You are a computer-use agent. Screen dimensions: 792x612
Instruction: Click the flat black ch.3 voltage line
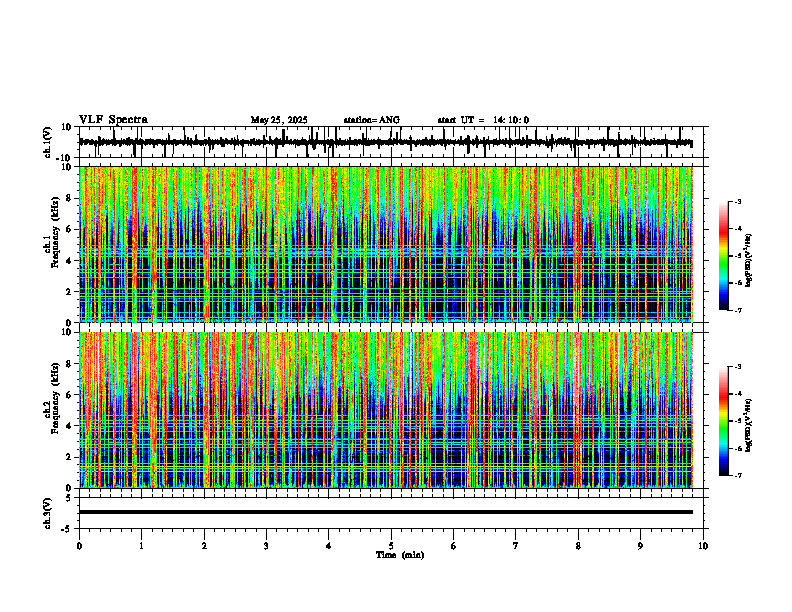385,512
